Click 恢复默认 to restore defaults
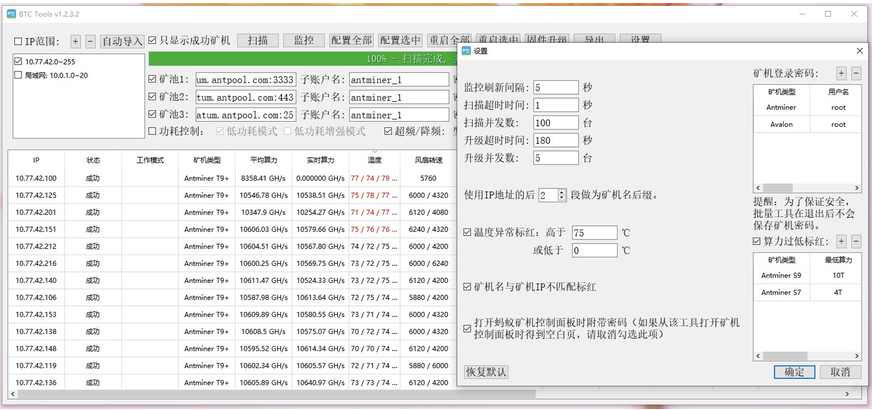 tap(487, 372)
